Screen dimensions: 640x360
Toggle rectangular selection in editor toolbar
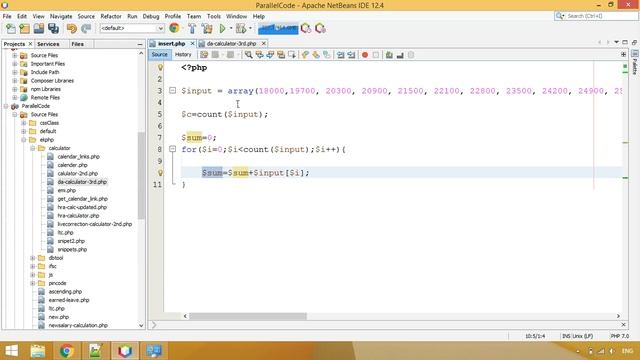coord(292,55)
